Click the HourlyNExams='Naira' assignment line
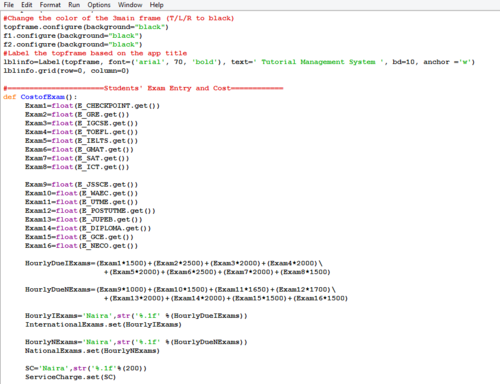The height and width of the screenshot is (384, 500). coord(136,342)
